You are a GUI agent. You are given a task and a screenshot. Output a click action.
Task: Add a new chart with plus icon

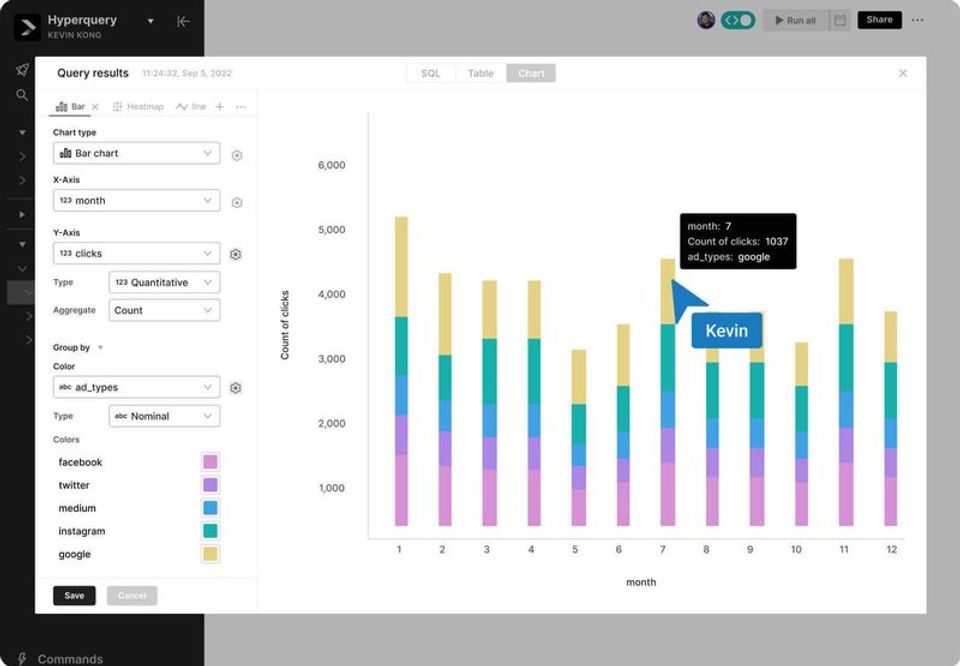[219, 107]
